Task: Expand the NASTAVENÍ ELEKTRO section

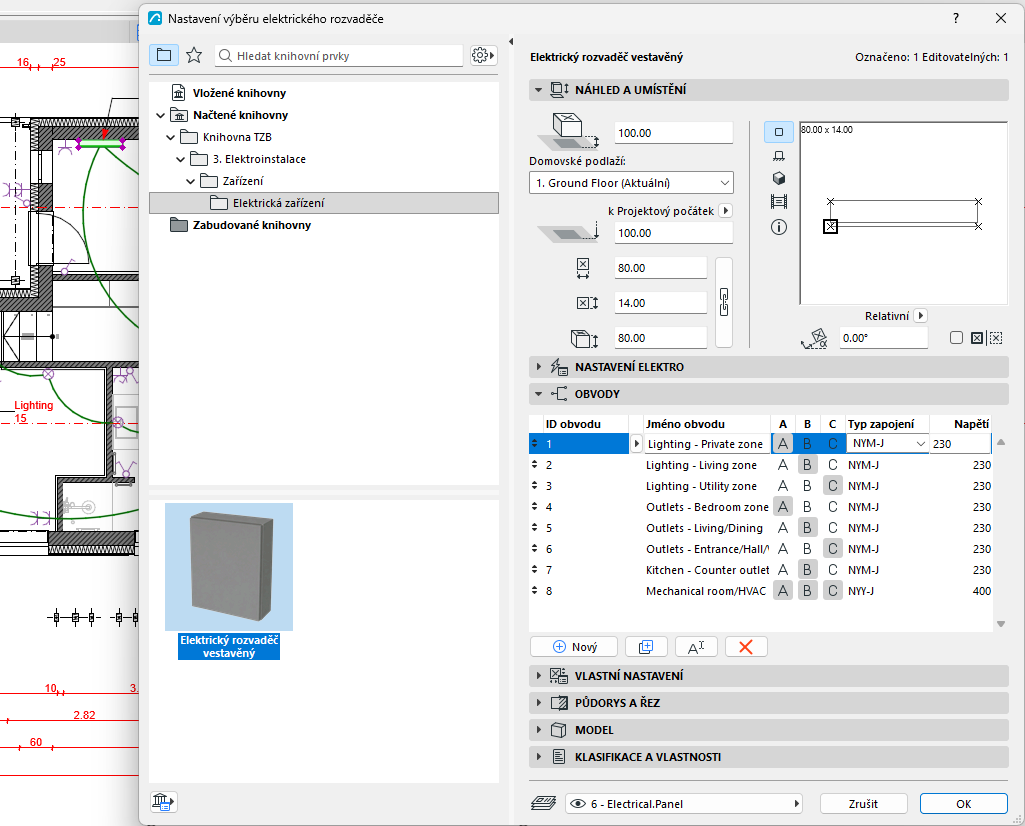Action: pos(539,367)
